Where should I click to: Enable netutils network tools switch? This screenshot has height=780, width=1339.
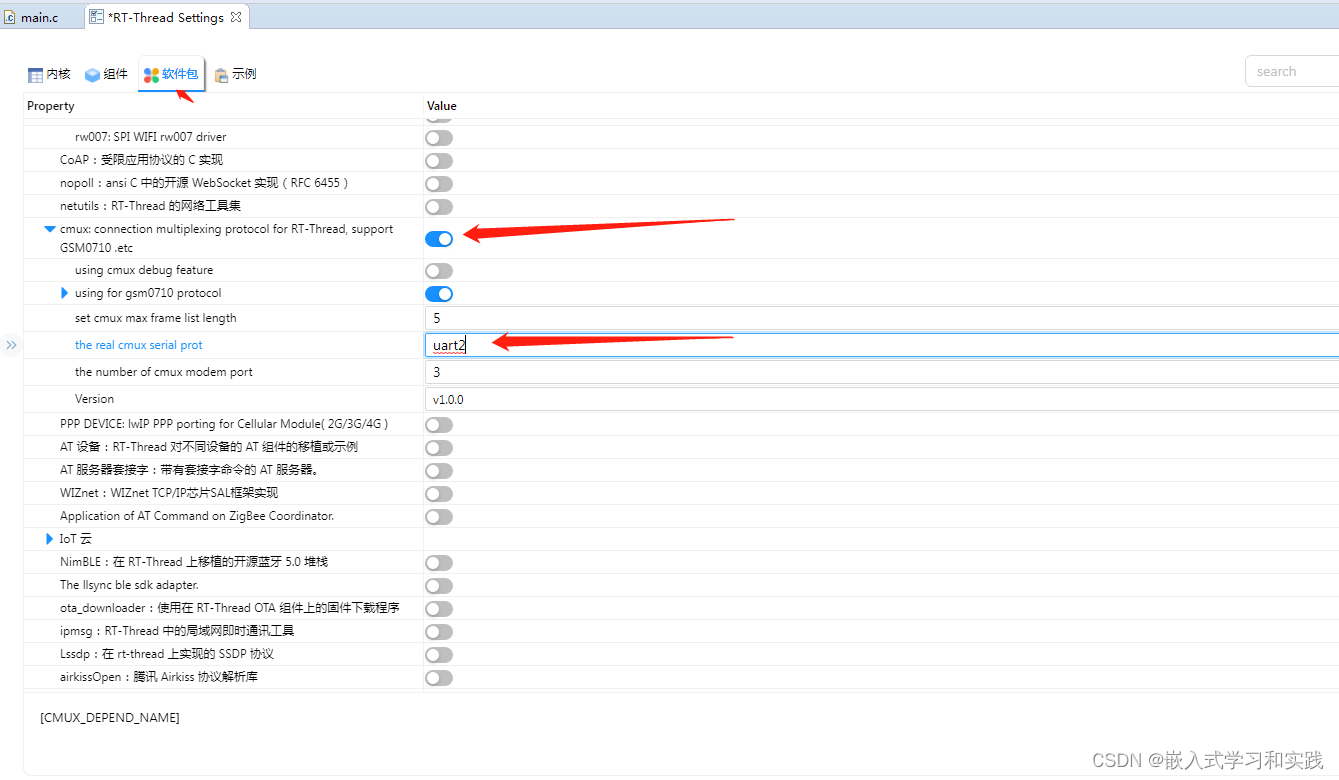439,207
